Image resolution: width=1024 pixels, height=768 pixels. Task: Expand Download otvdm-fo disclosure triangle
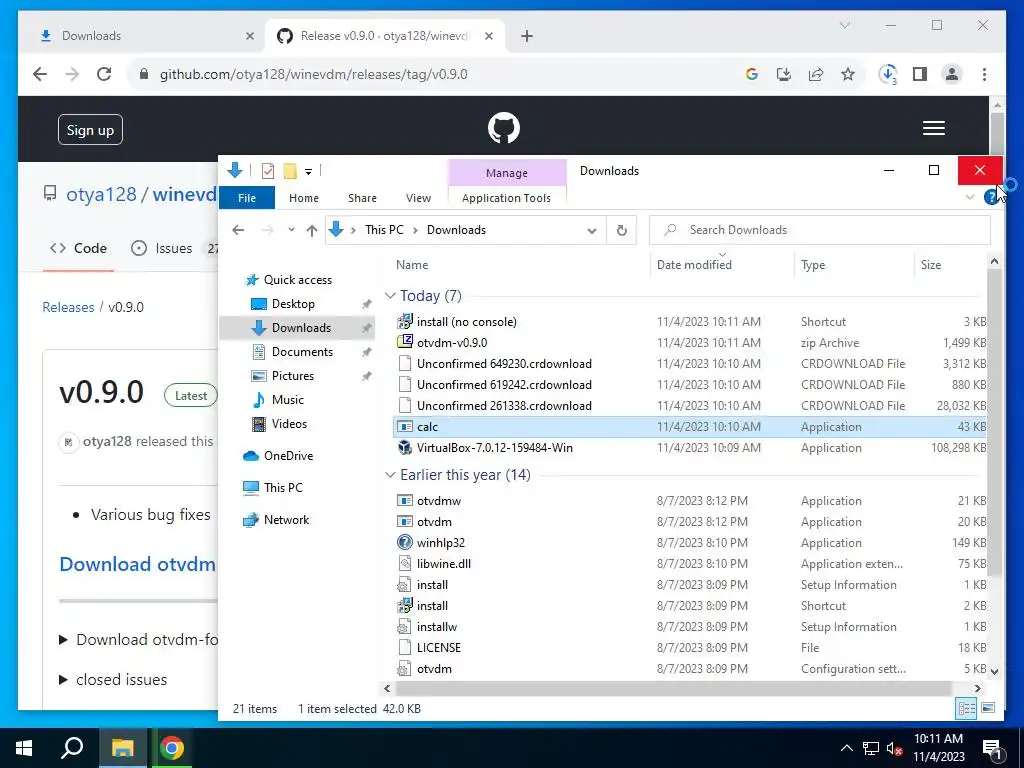[x=63, y=639]
